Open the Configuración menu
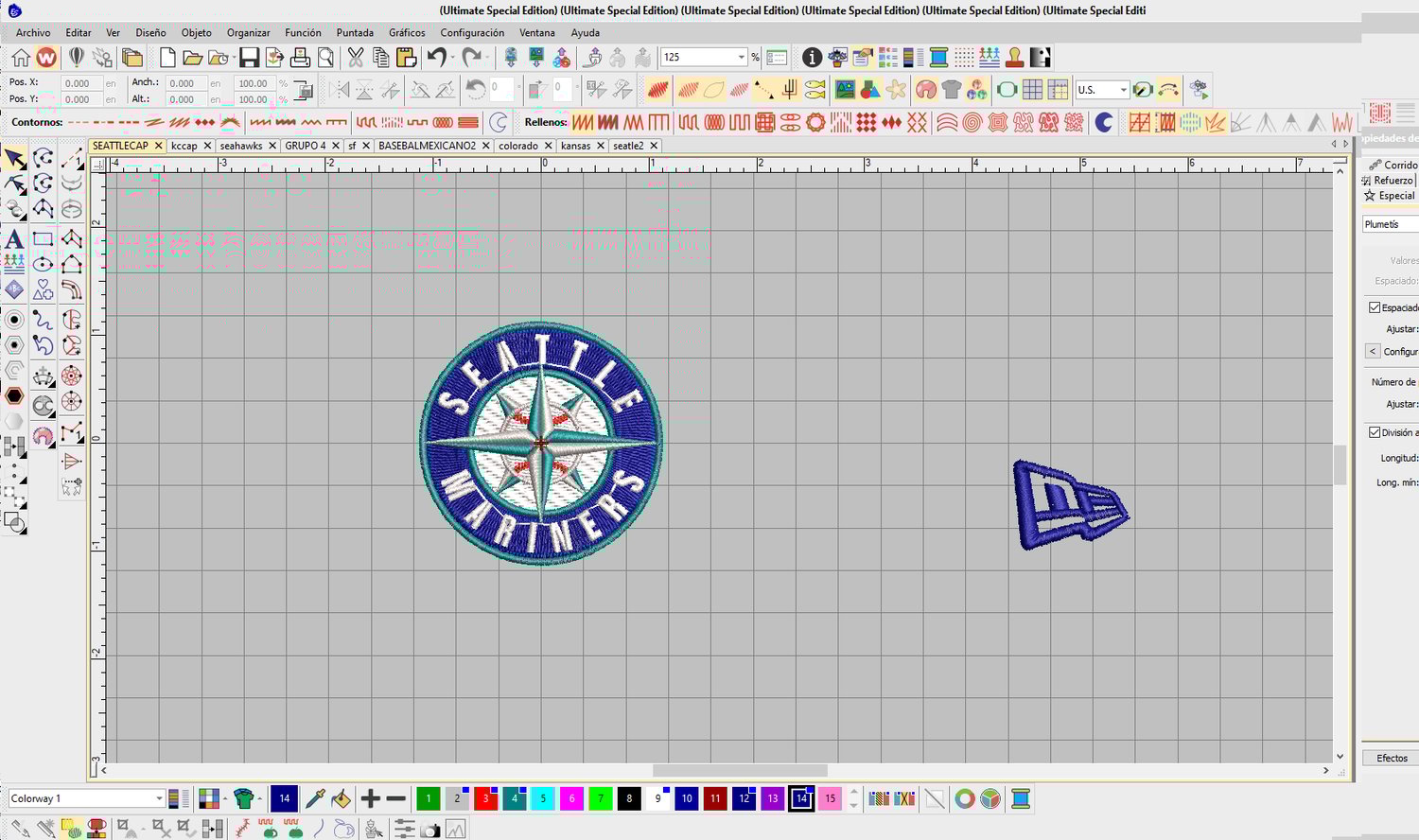The width and height of the screenshot is (1419, 840). point(472,32)
